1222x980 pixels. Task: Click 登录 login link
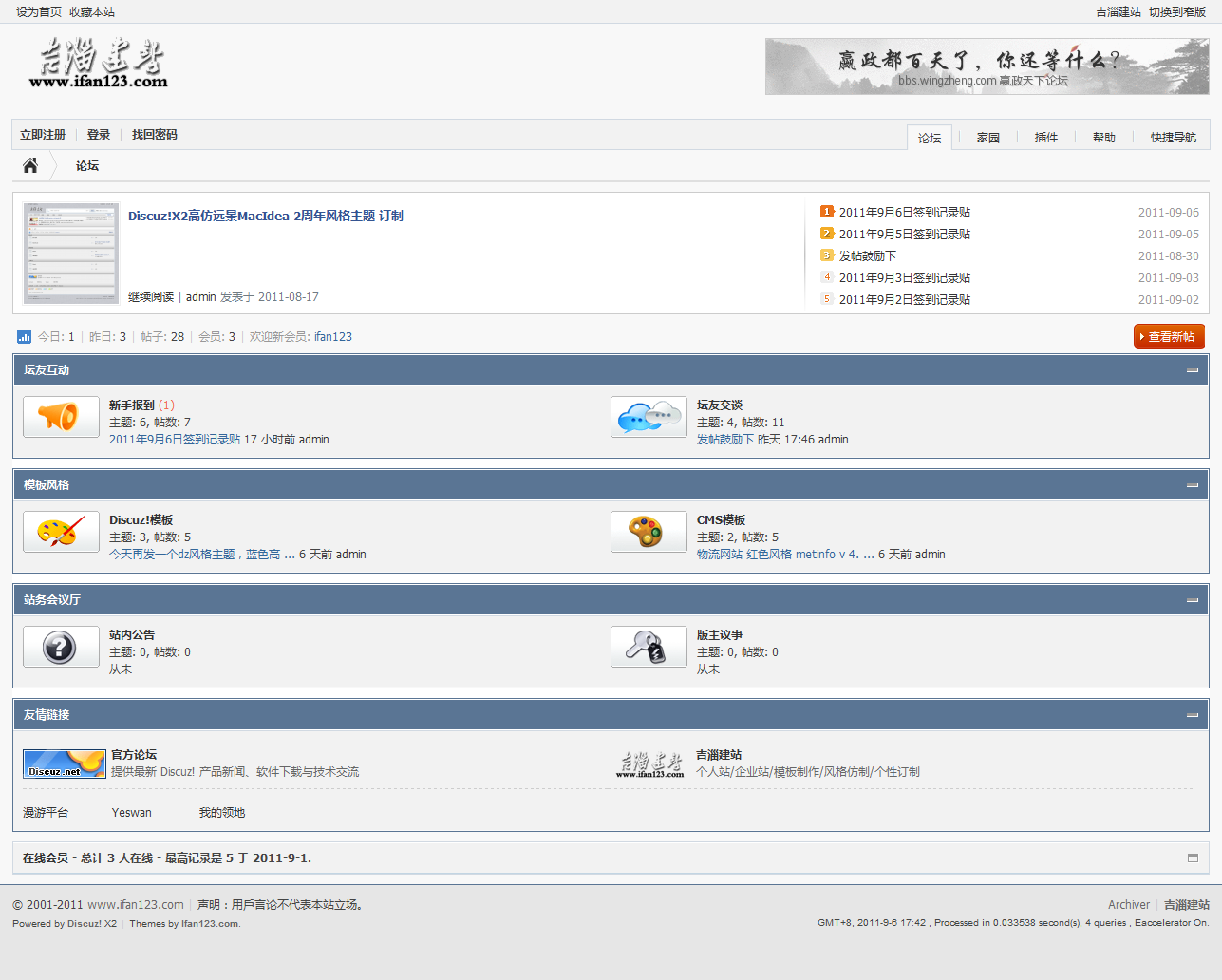(x=99, y=135)
